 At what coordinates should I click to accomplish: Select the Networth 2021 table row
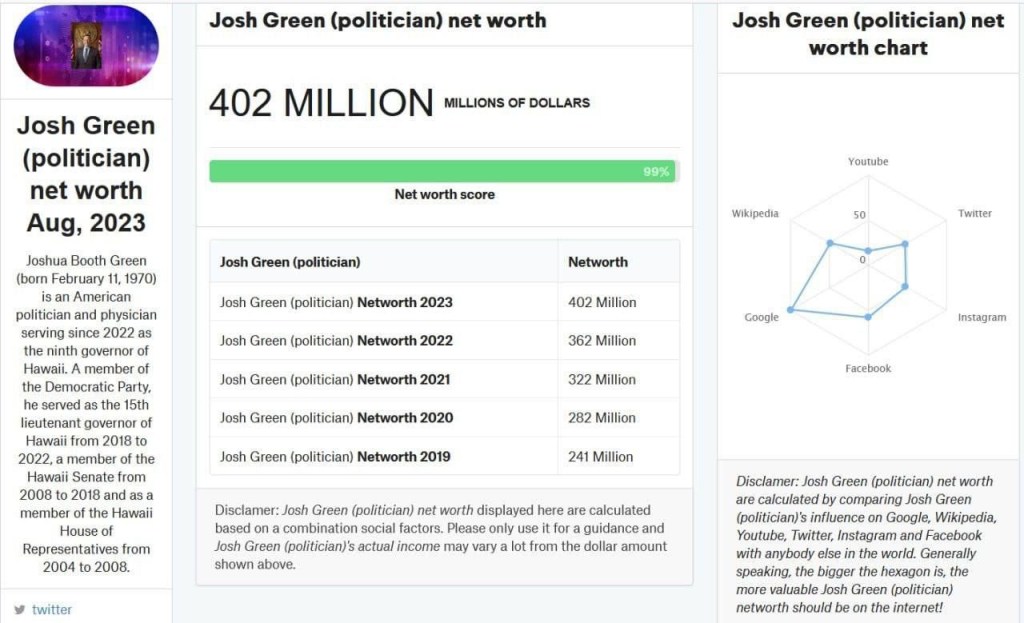(x=444, y=379)
